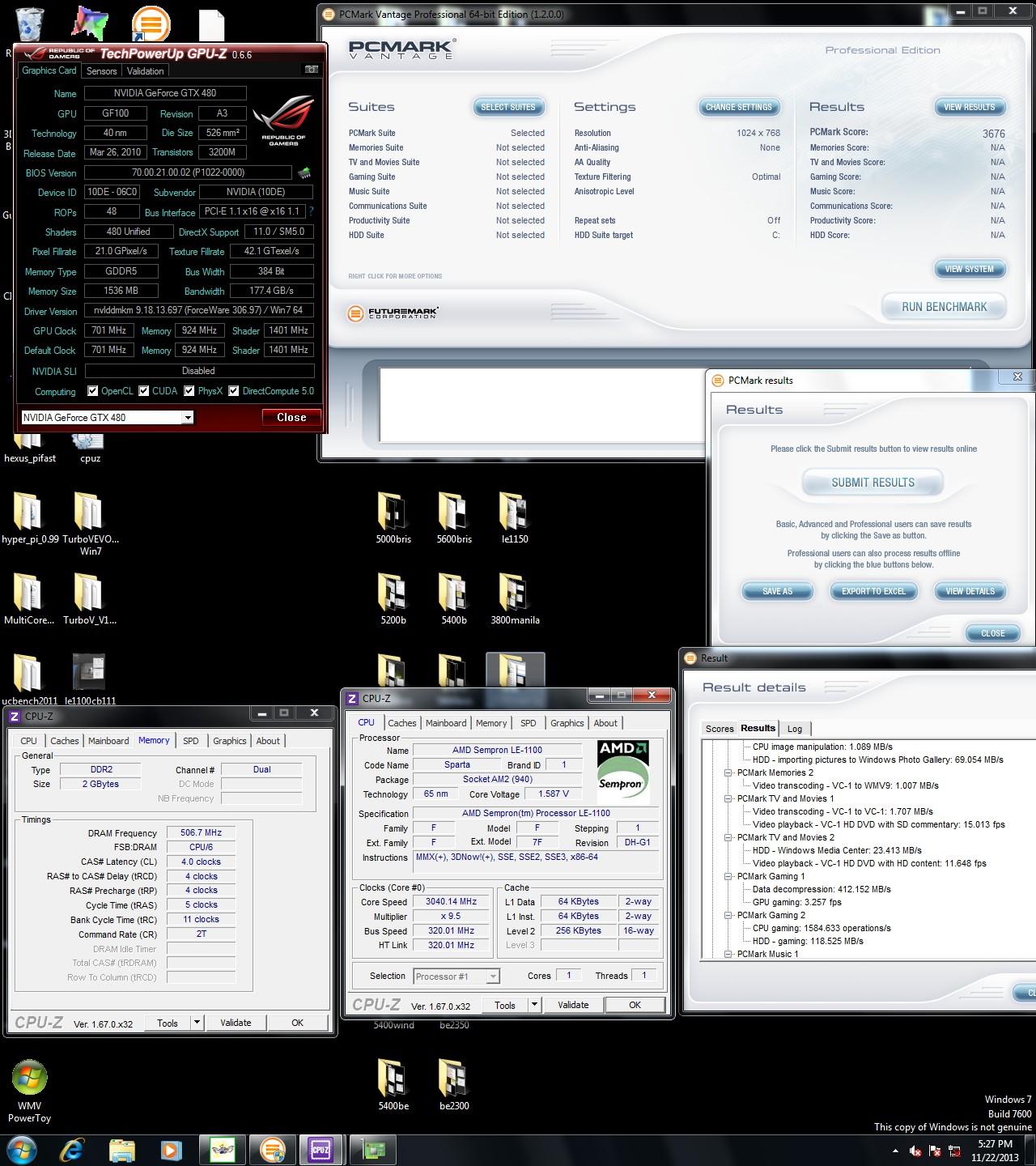
Task: Click the Windows Start orb
Action: point(21,1149)
